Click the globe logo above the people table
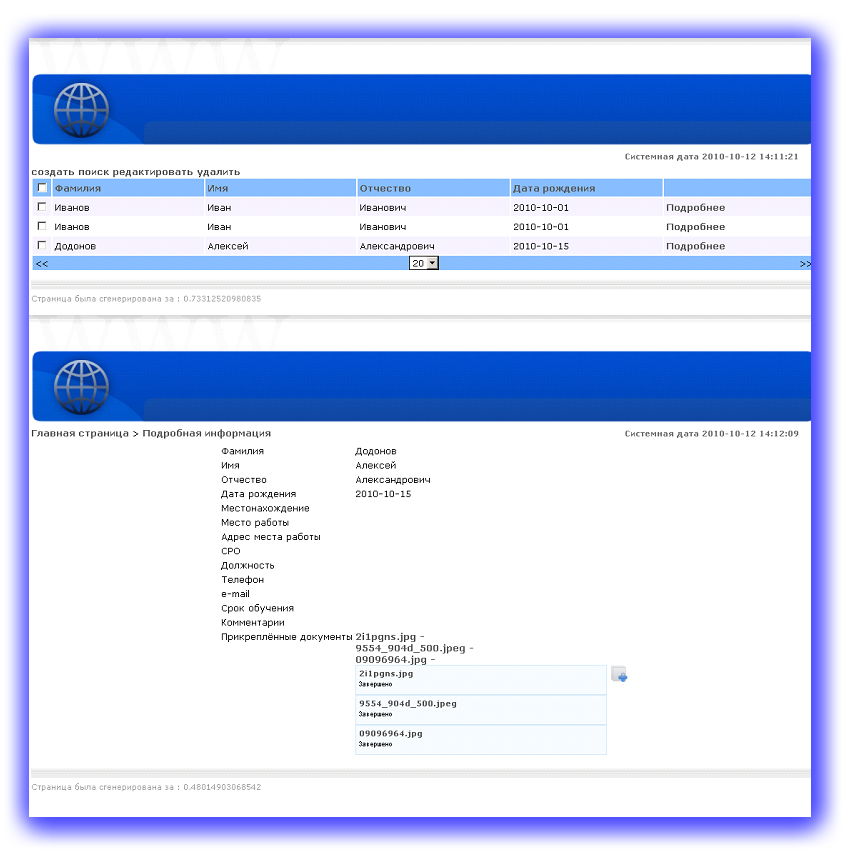861x854 pixels. click(x=81, y=110)
